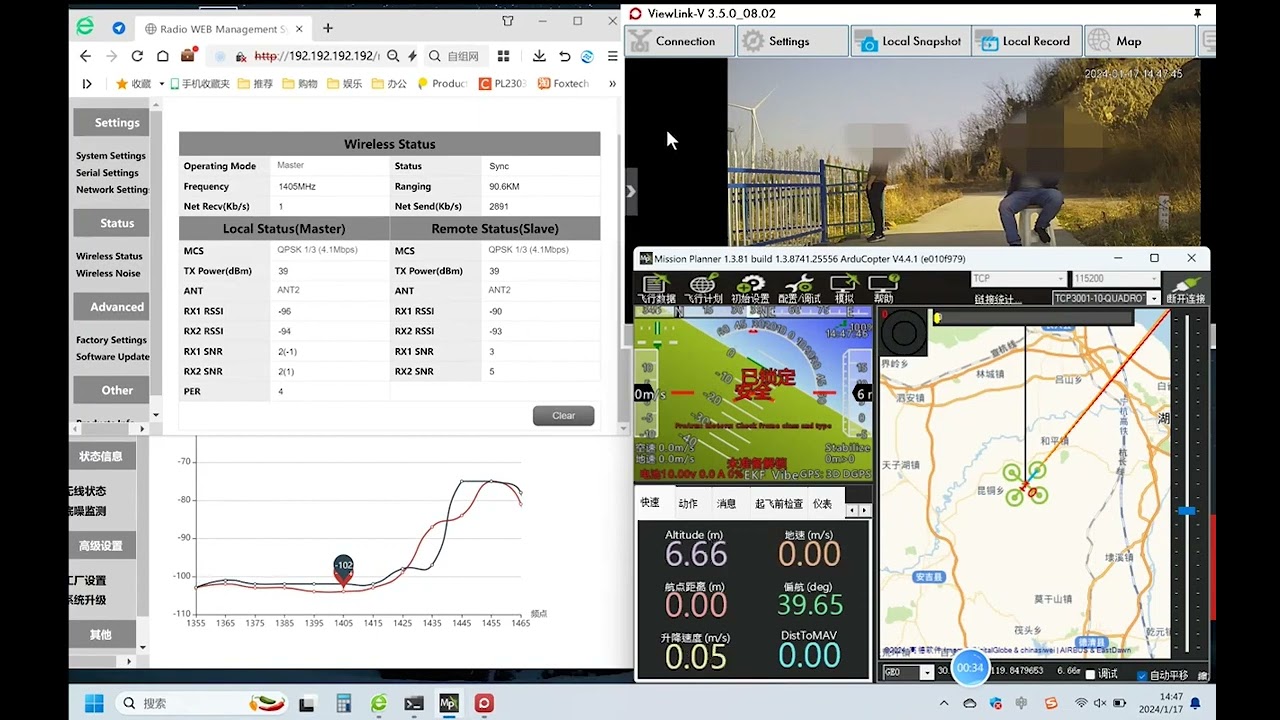Expand the 收藏 favorites dropdown arrow
The height and width of the screenshot is (720, 1280).
click(161, 84)
